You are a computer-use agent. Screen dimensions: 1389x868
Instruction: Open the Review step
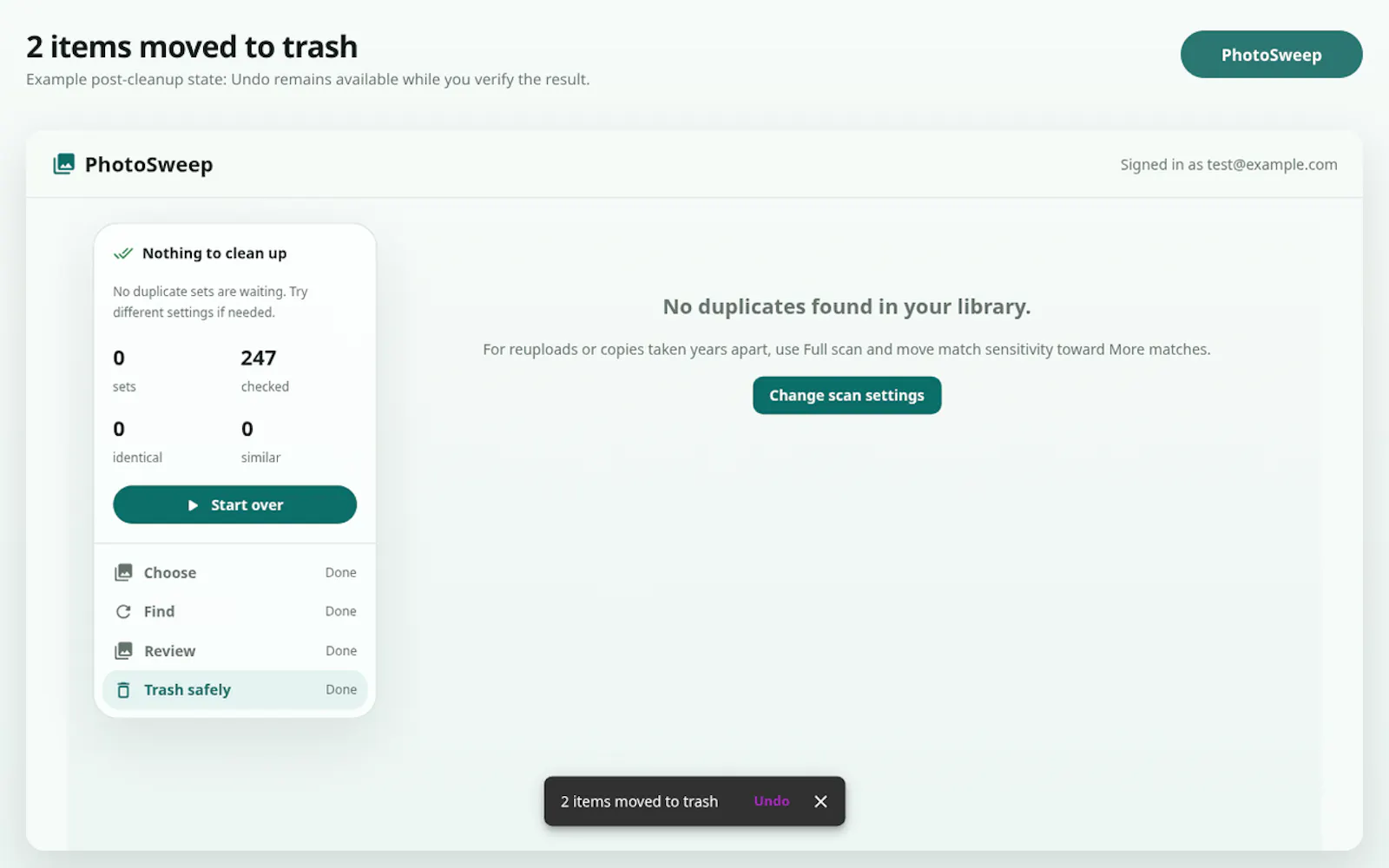coord(235,651)
